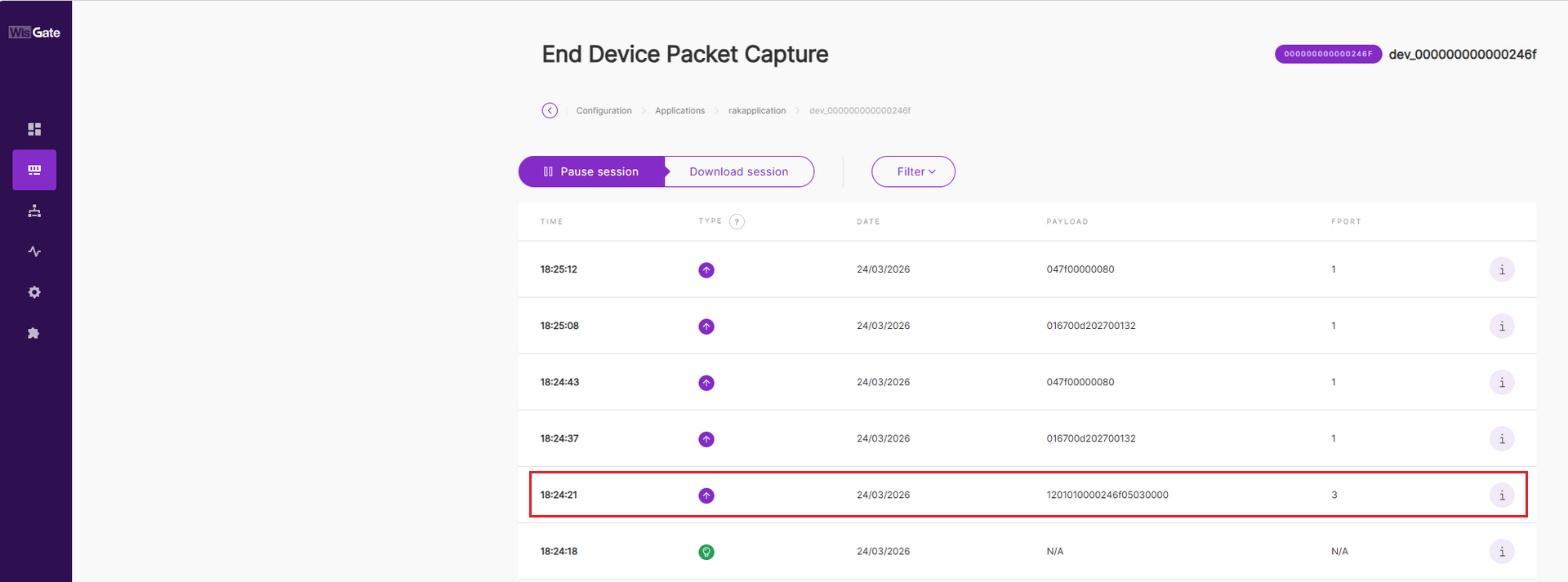The width and height of the screenshot is (1568, 582).
Task: Open the settings gear icon in sidebar
Action: pyautogui.click(x=34, y=292)
